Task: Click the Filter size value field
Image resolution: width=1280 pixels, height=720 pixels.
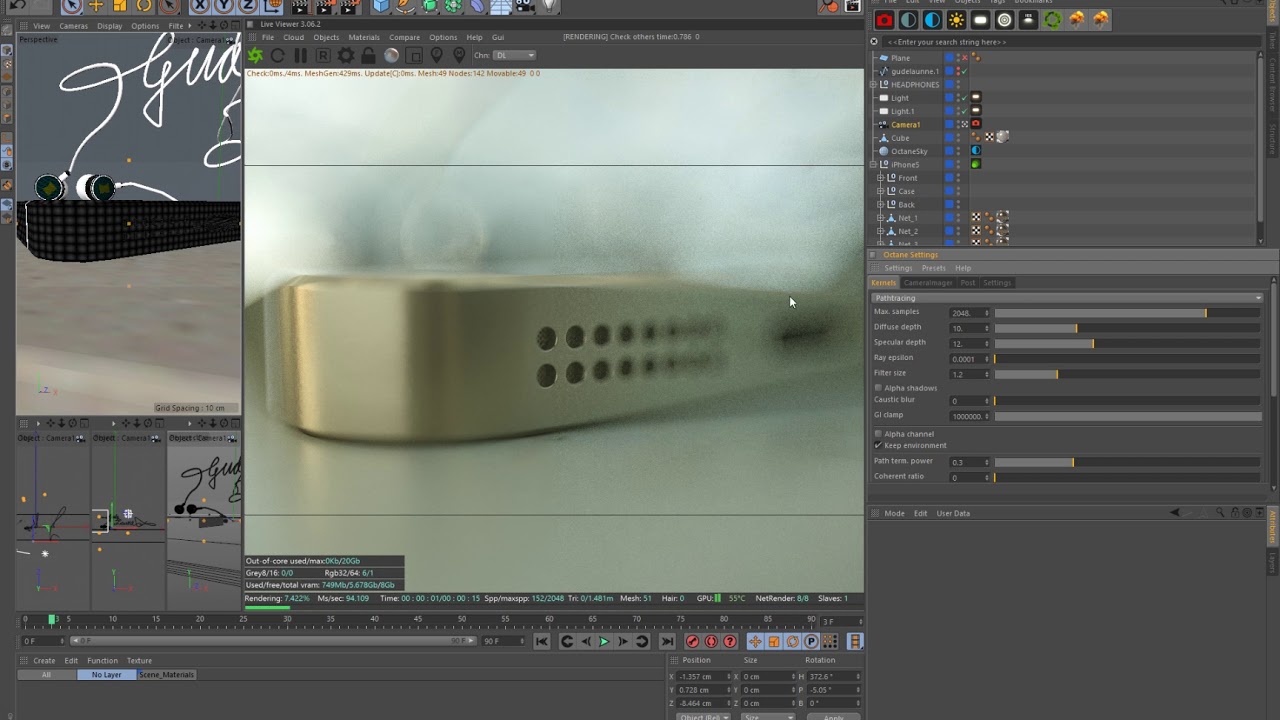Action: click(969, 374)
